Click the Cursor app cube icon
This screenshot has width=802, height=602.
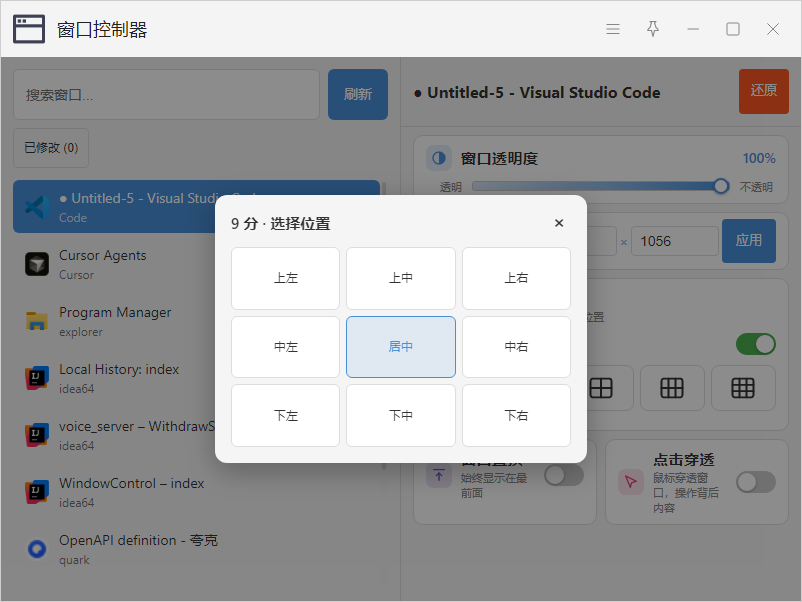pyautogui.click(x=37, y=264)
